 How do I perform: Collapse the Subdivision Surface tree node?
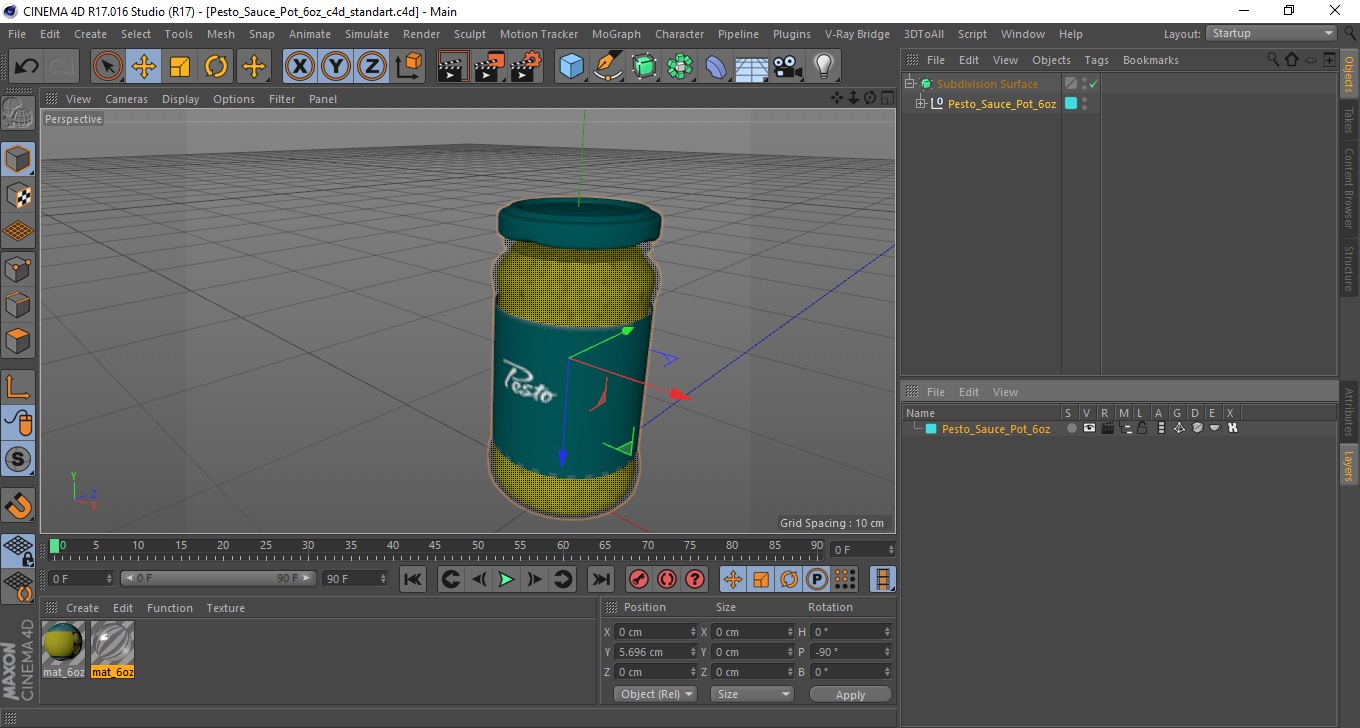coord(910,84)
